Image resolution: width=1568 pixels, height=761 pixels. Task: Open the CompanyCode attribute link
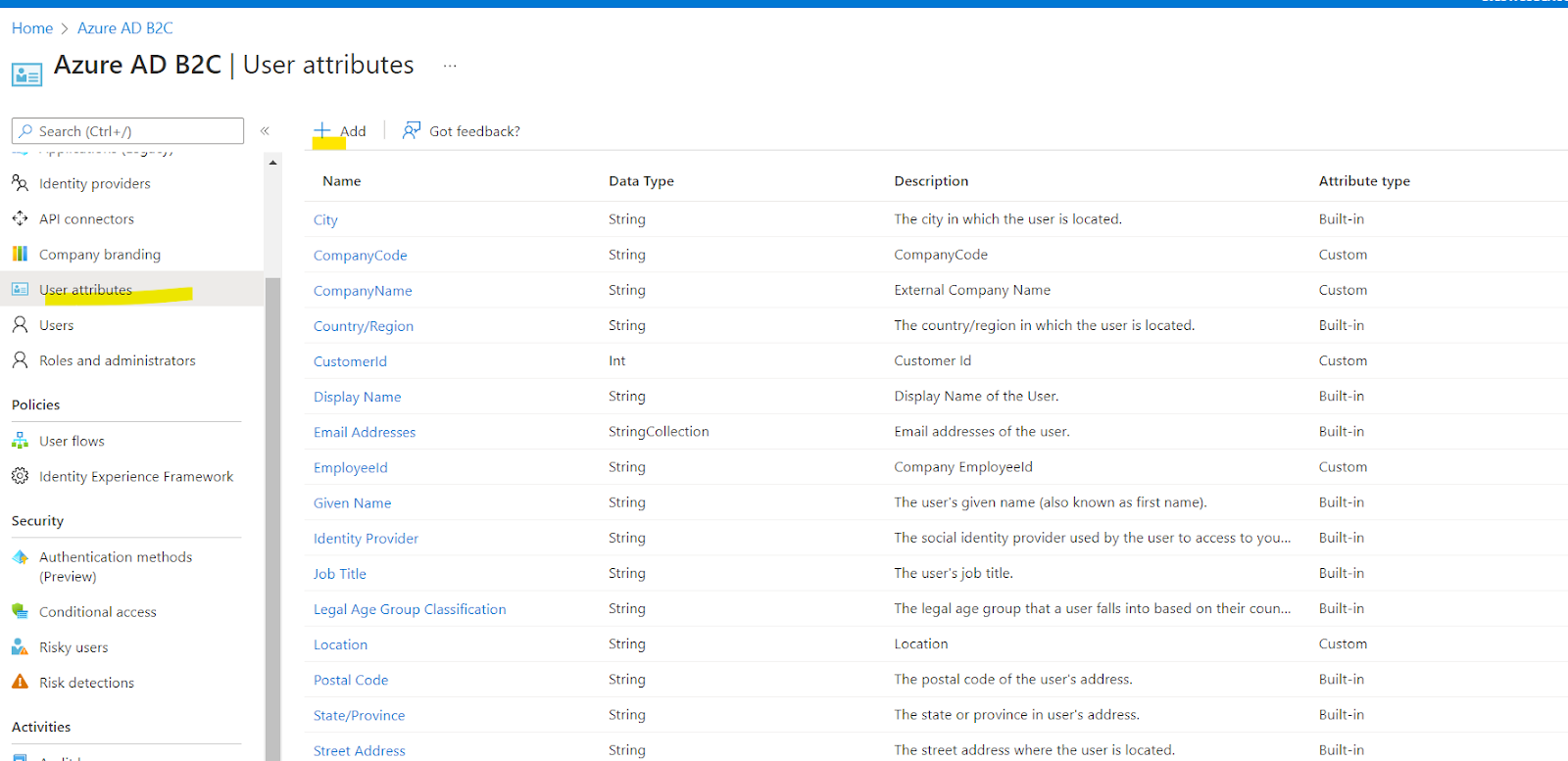tap(360, 255)
